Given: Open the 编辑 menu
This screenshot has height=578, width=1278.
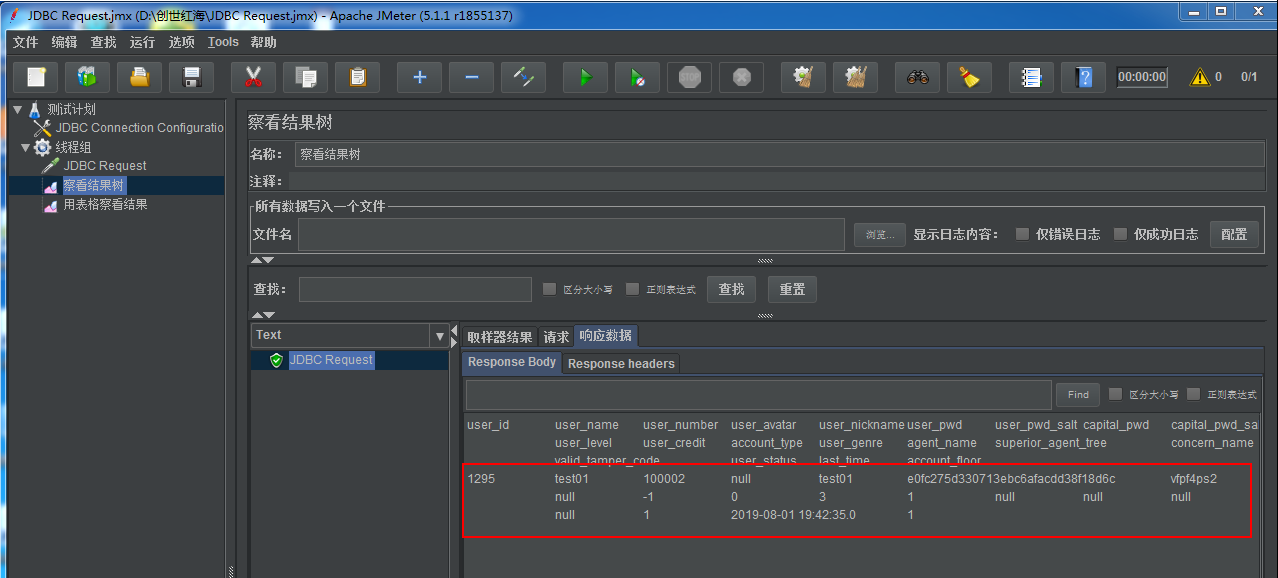Looking at the screenshot, I should [x=64, y=42].
